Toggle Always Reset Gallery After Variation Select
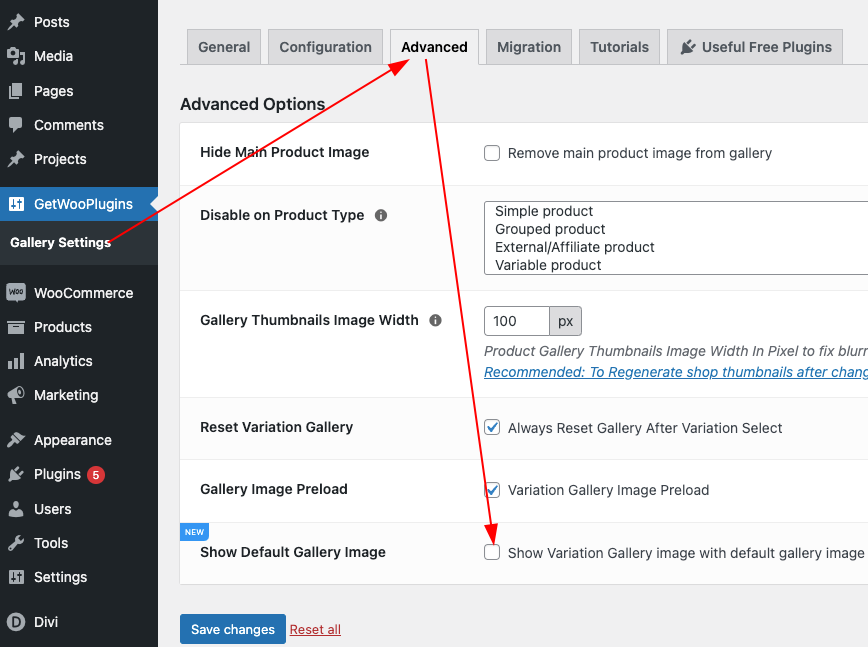Image resolution: width=868 pixels, height=647 pixels. [492, 427]
